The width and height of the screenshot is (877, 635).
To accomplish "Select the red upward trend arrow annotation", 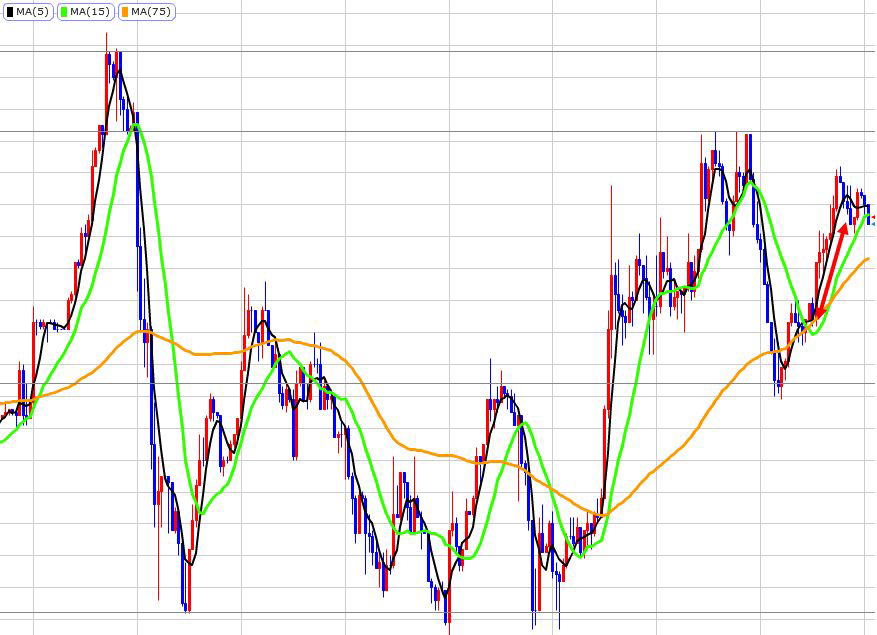I will (831, 270).
